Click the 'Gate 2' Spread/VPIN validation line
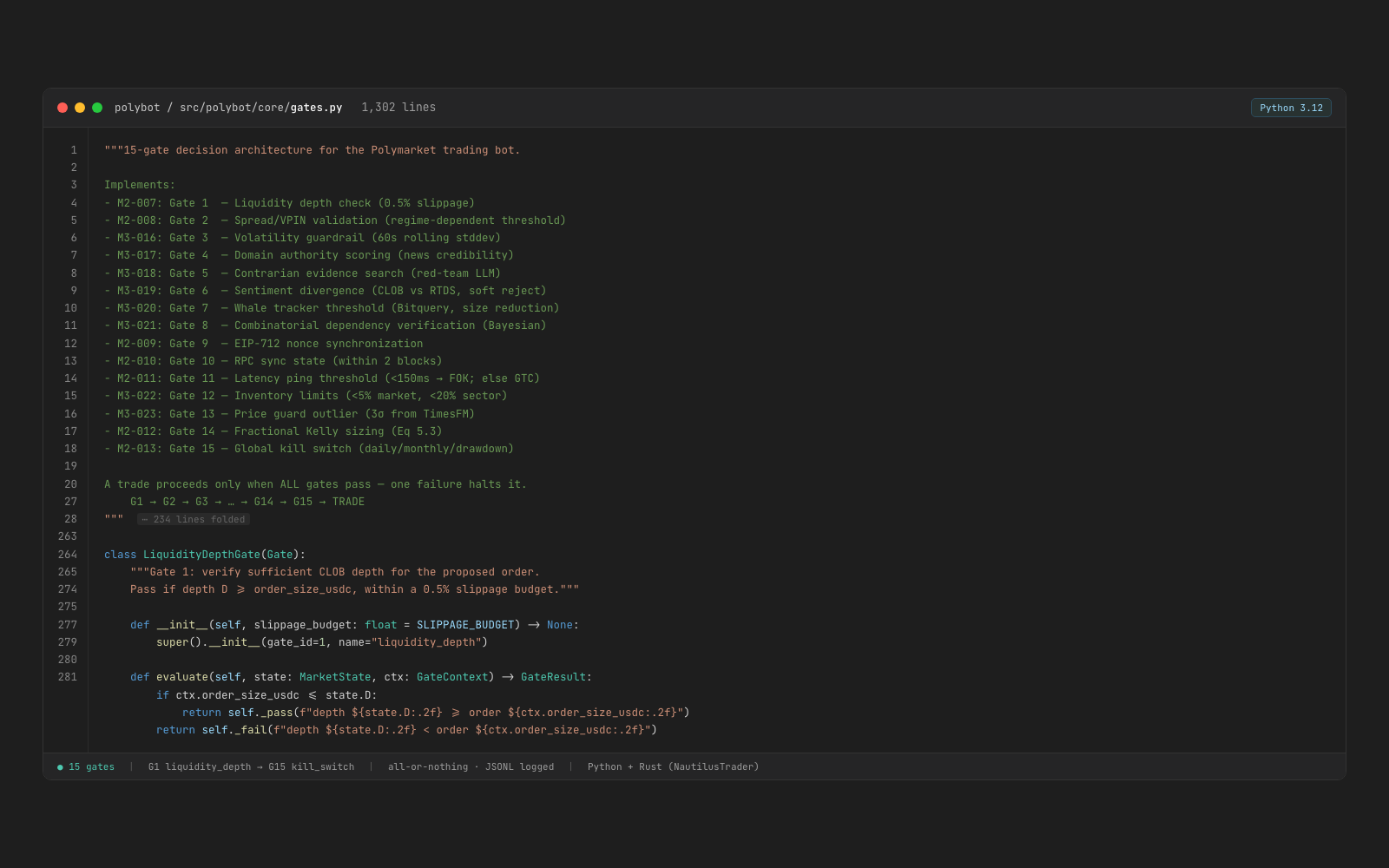 point(335,220)
